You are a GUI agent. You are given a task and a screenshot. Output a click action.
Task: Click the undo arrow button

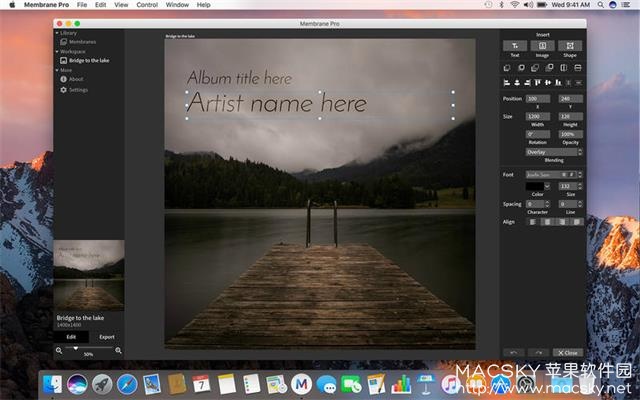[513, 353]
